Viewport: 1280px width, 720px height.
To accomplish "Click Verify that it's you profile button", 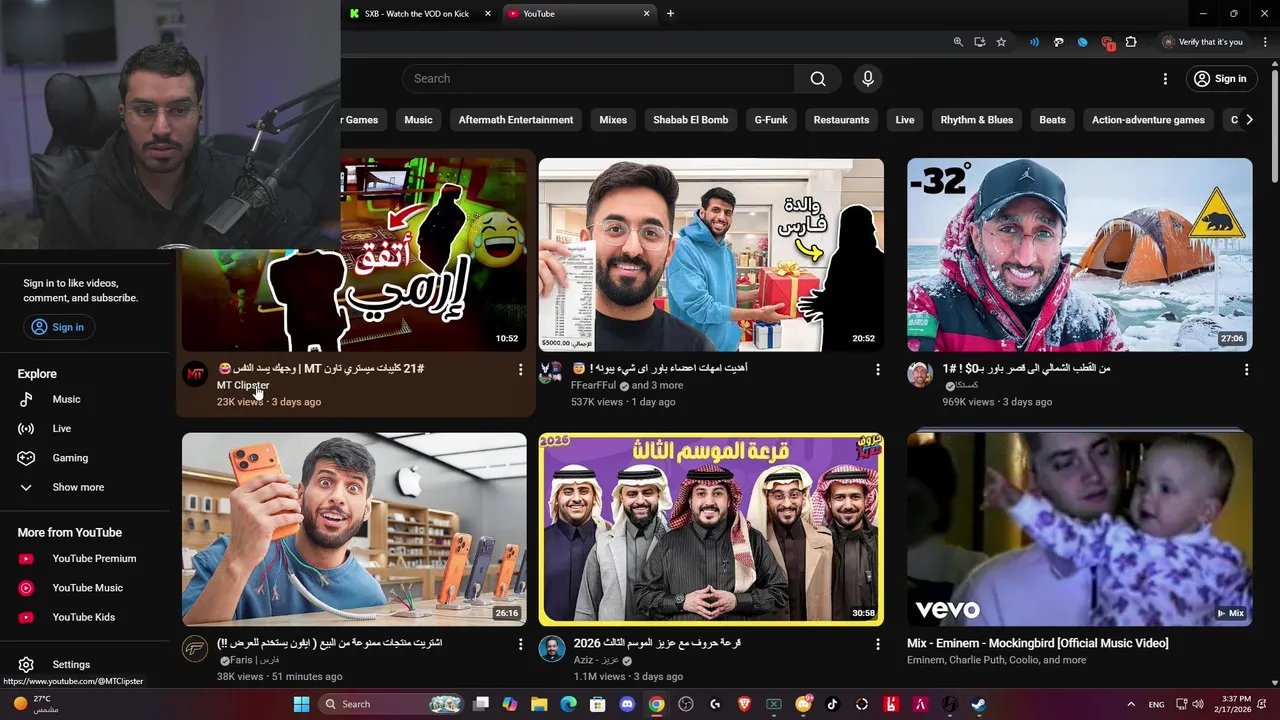I will click(1203, 42).
